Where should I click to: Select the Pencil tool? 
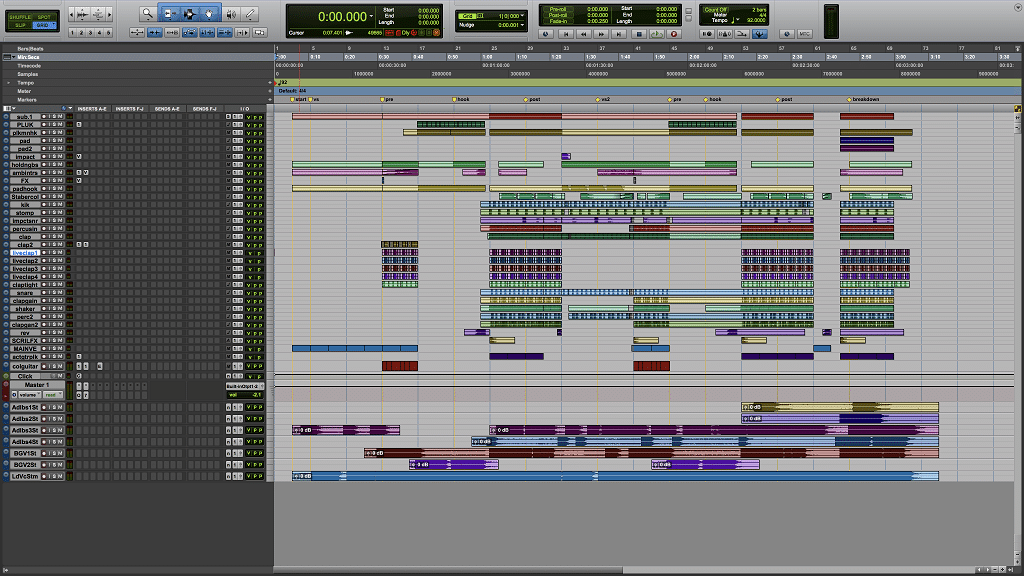click(250, 14)
